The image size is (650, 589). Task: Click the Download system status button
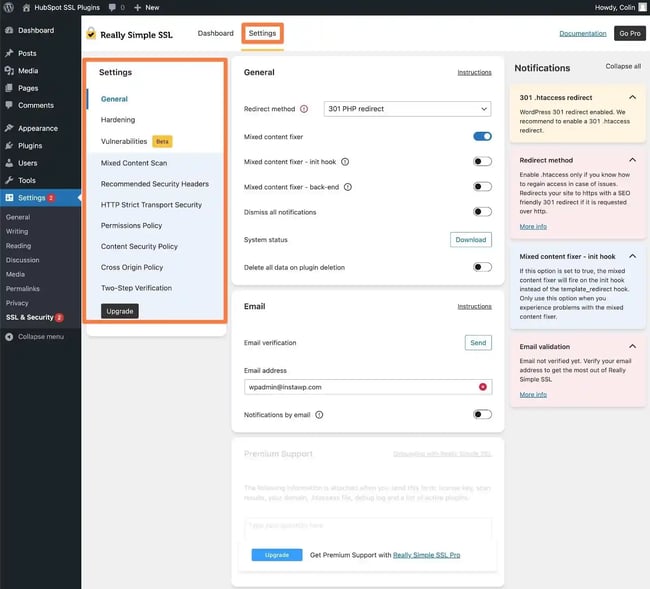[x=470, y=240]
